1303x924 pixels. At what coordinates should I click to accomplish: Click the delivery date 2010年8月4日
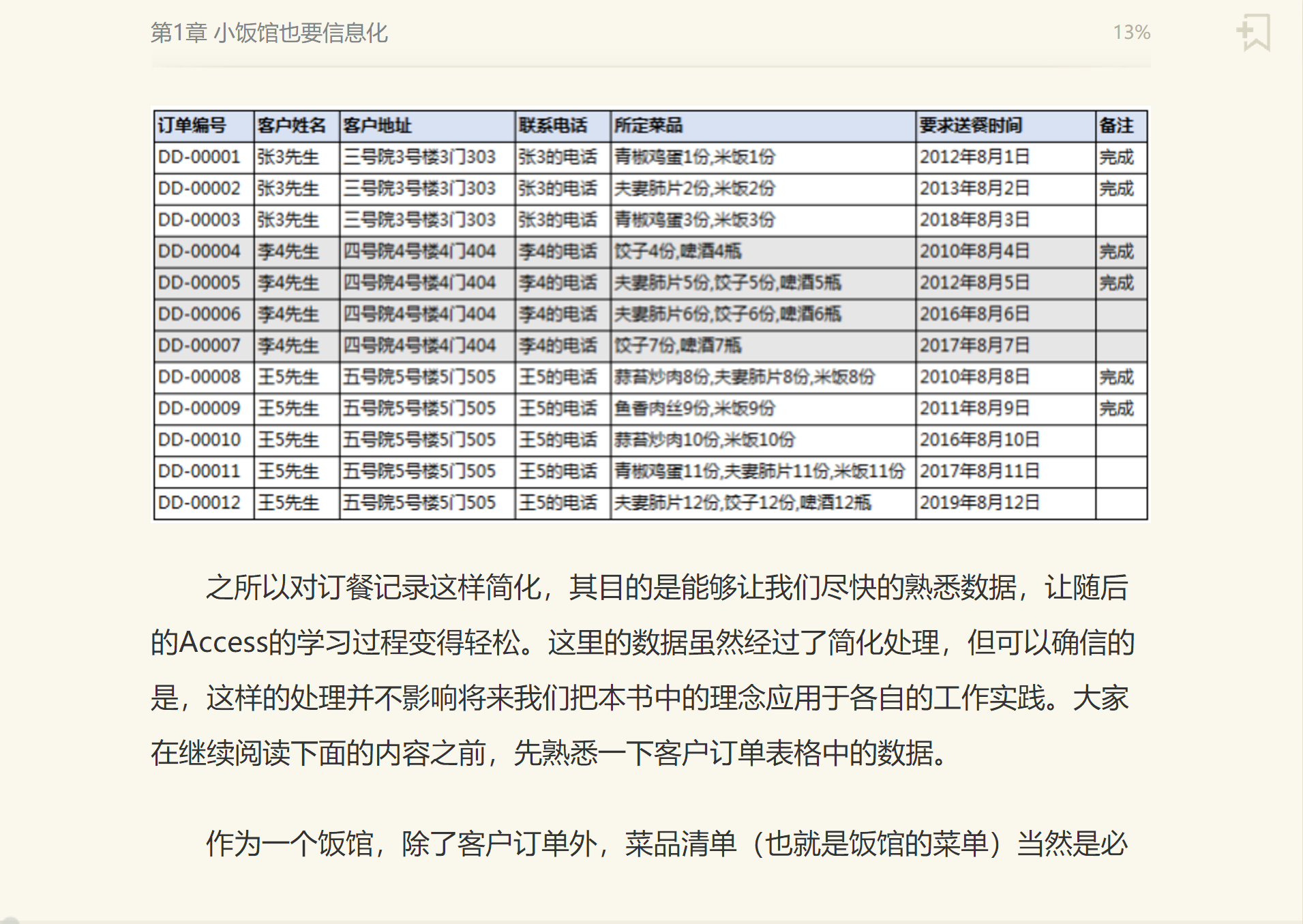click(x=974, y=251)
